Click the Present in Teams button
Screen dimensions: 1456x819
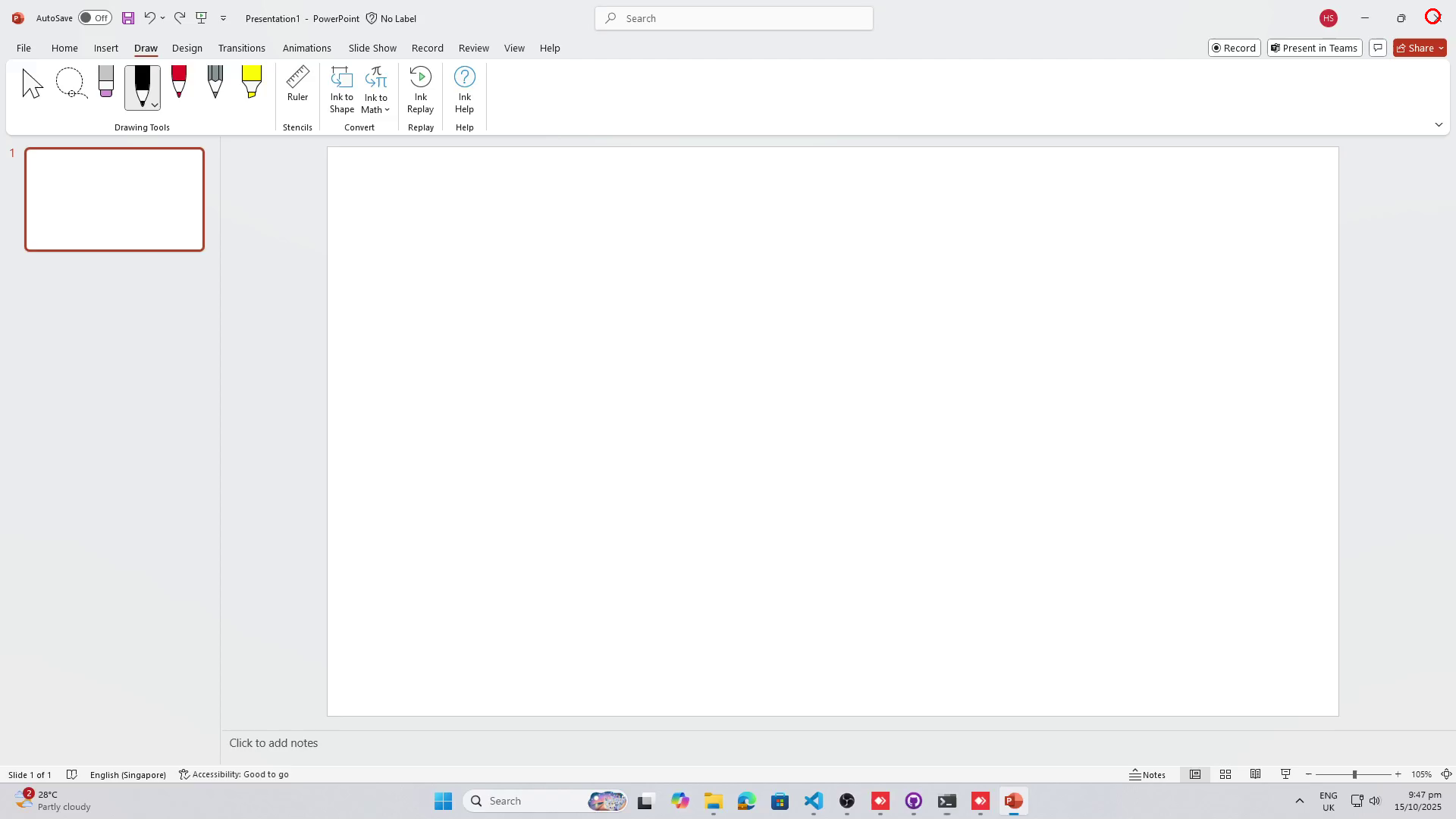[x=1314, y=48]
